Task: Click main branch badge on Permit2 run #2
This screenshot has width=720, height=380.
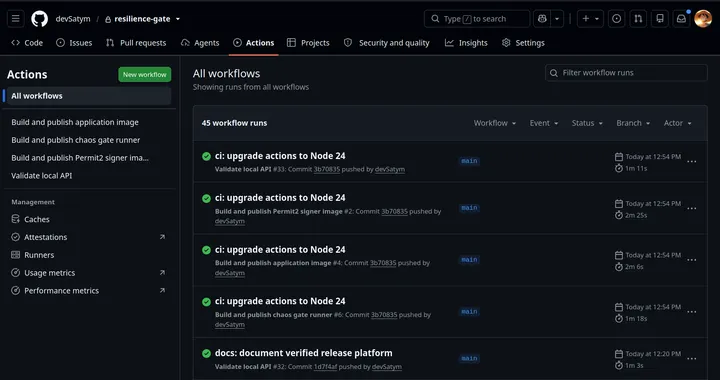Action: pyautogui.click(x=469, y=208)
